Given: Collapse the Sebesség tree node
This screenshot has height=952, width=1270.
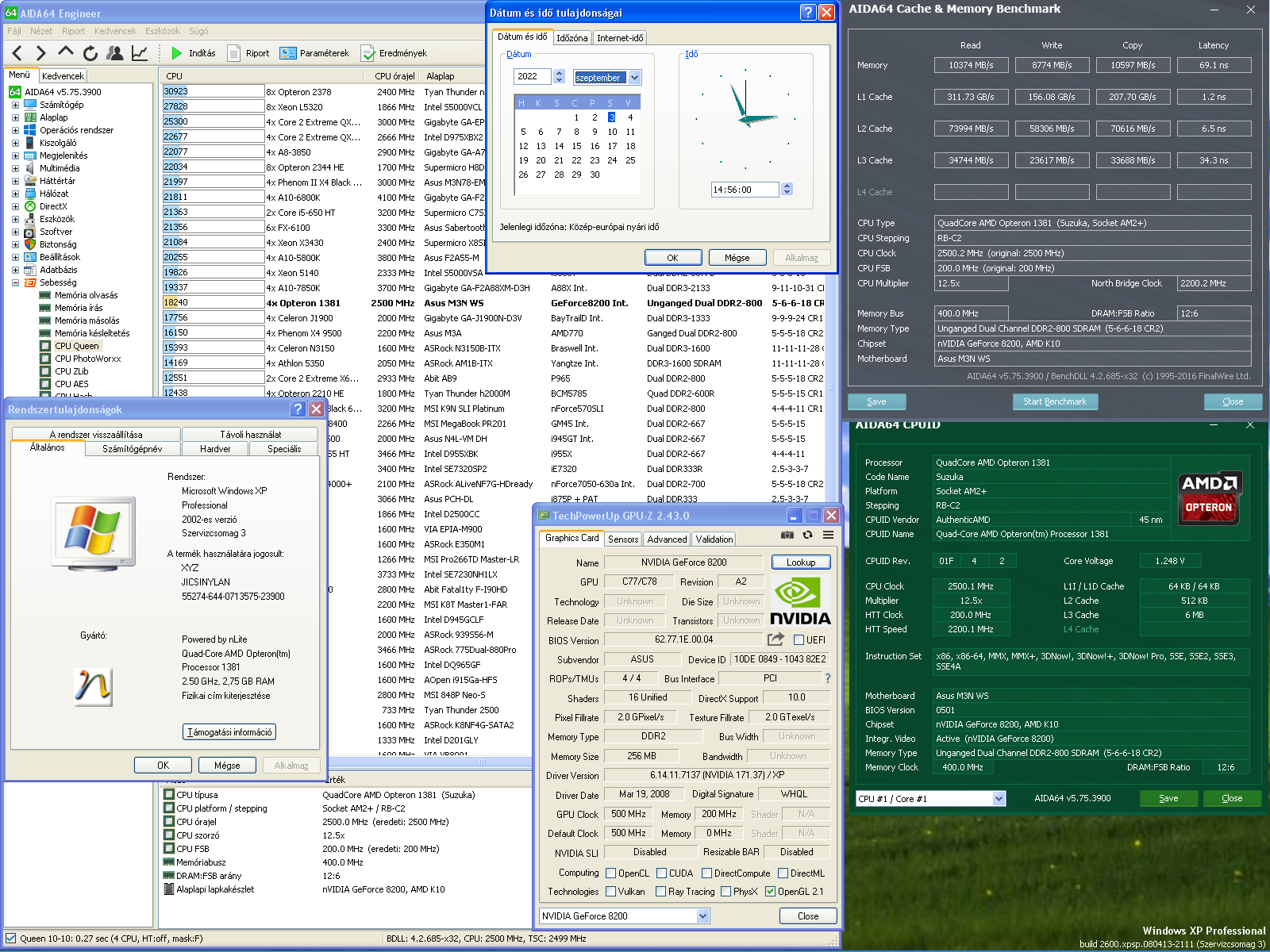Looking at the screenshot, I should coord(15,282).
